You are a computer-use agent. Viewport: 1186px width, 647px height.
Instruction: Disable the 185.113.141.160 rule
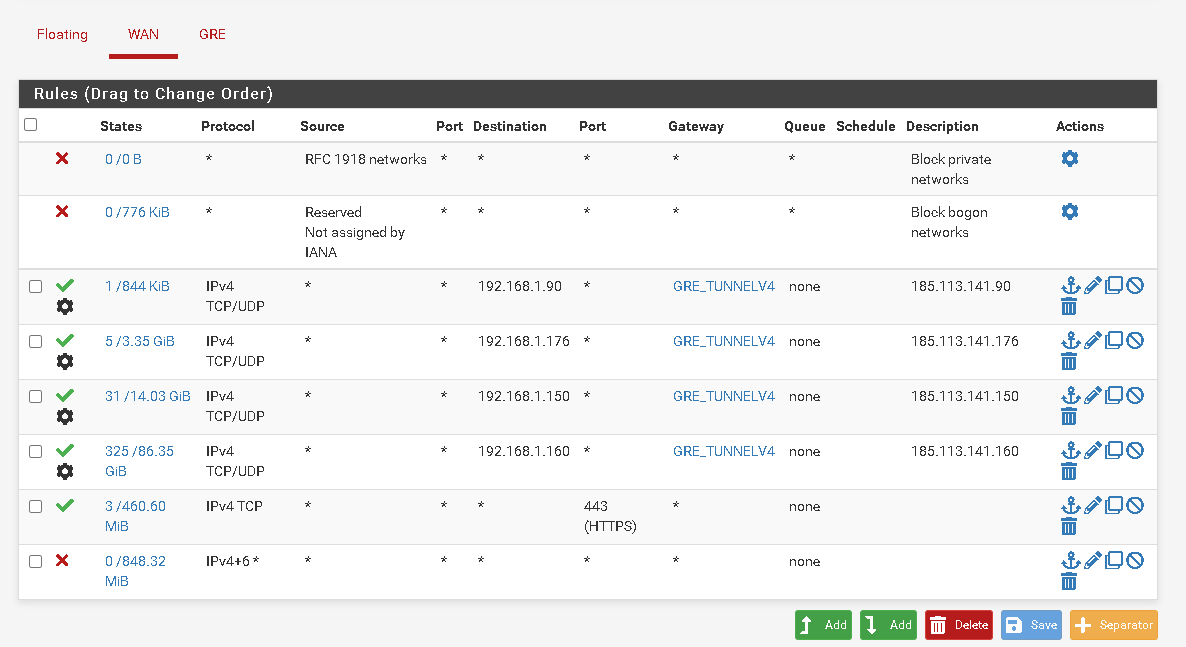(x=1135, y=451)
